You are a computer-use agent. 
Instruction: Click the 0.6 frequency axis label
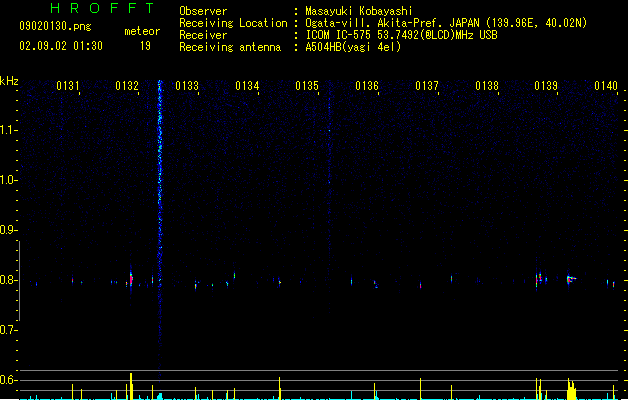click(x=8, y=380)
